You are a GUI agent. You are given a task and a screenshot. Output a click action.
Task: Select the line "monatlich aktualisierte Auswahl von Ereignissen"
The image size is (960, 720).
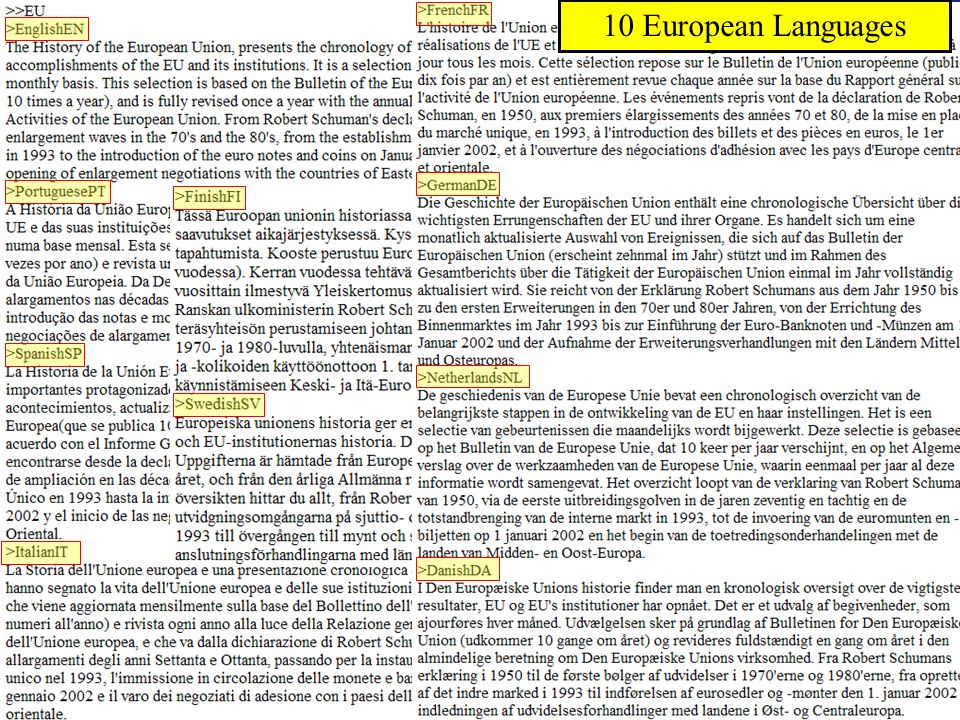[x=660, y=238]
